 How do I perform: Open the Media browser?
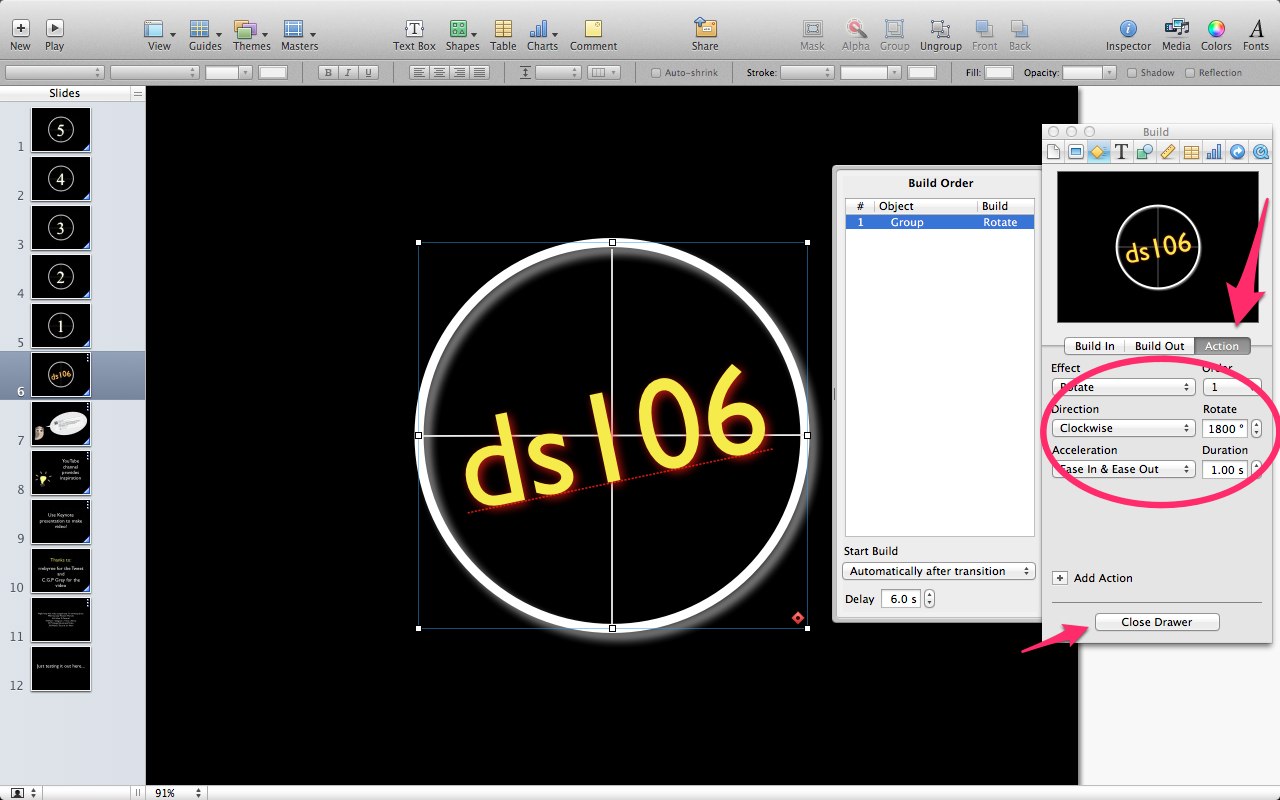point(1176,35)
